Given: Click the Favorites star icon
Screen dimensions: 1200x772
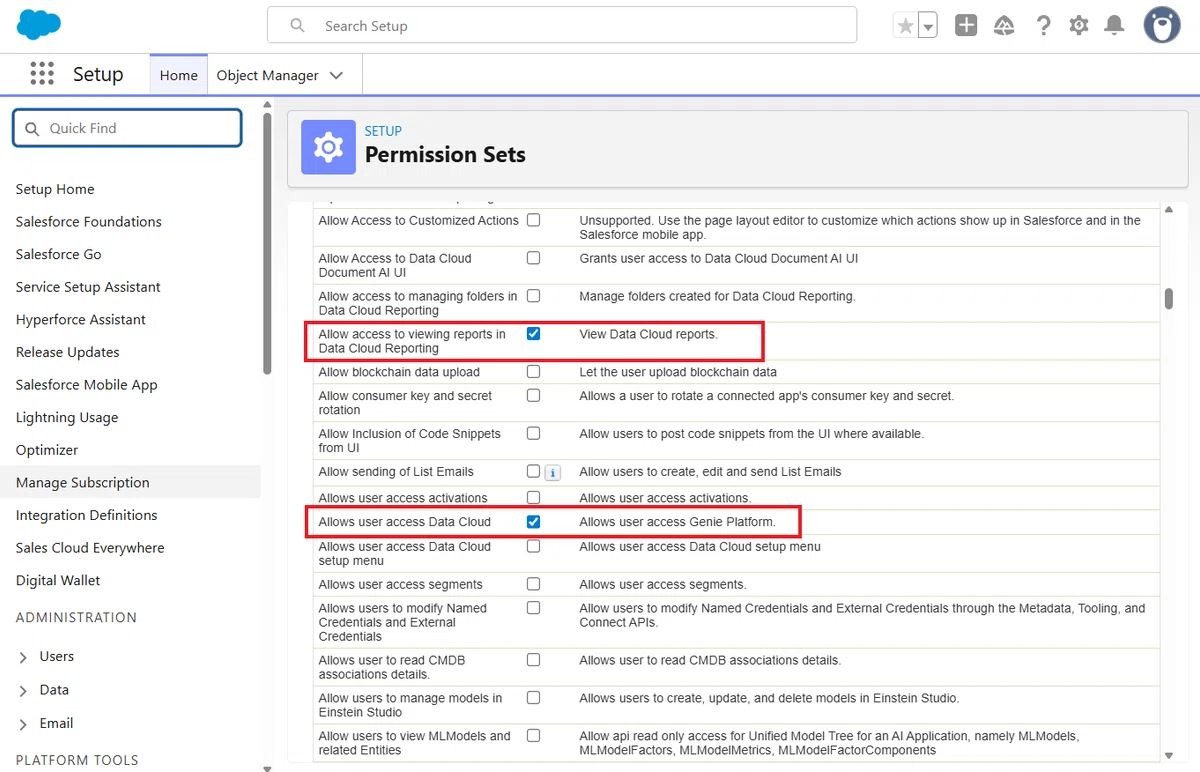Looking at the screenshot, I should click(905, 26).
